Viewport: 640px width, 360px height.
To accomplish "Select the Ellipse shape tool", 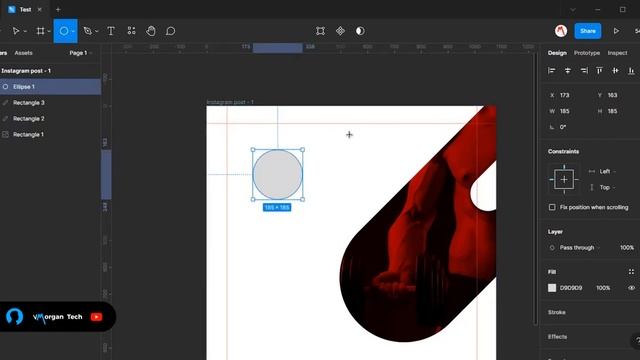I will coord(64,31).
